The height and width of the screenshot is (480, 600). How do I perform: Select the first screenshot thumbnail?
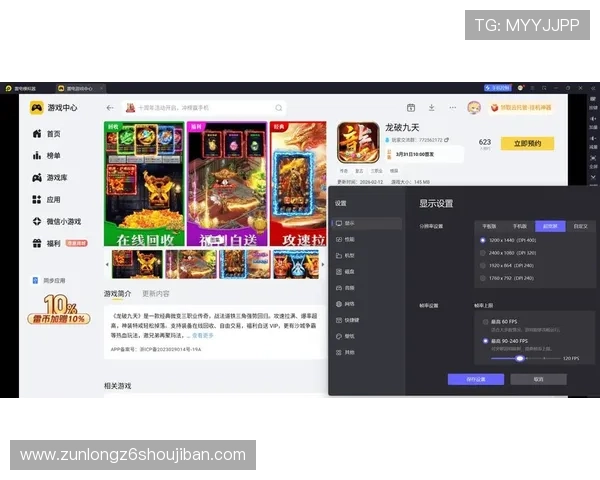click(x=137, y=264)
